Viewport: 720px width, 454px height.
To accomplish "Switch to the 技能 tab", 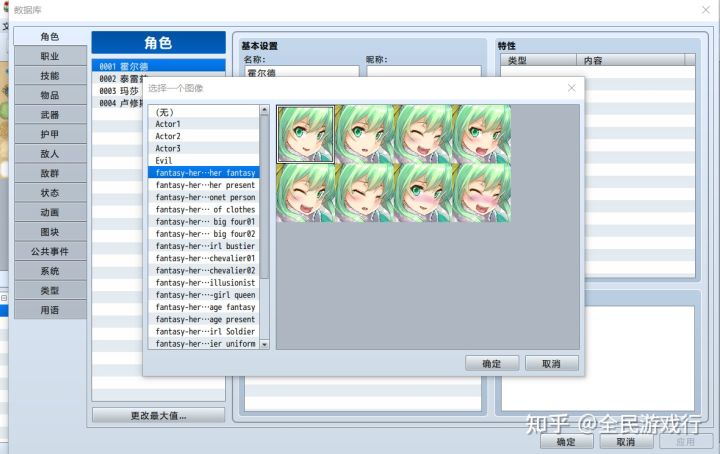I will pos(50,76).
